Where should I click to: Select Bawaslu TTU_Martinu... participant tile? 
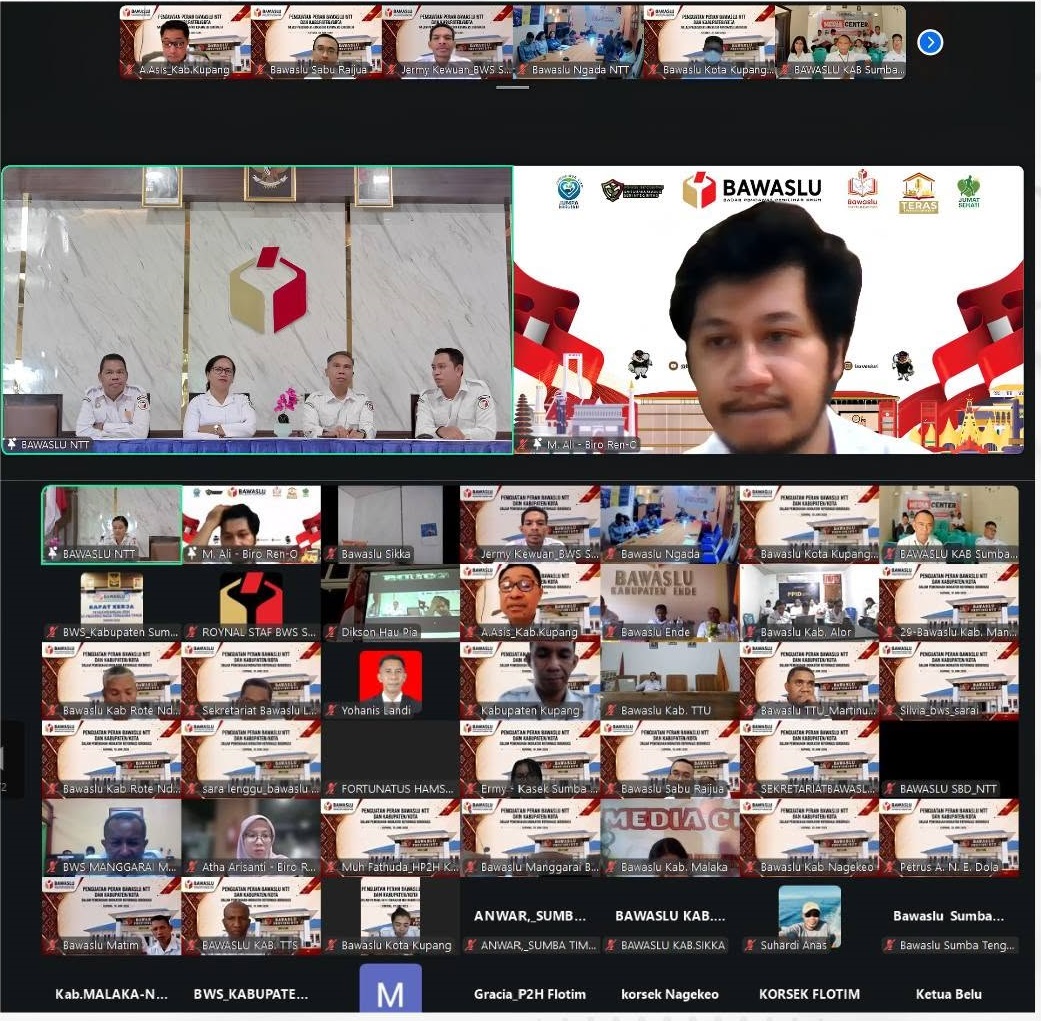809,681
